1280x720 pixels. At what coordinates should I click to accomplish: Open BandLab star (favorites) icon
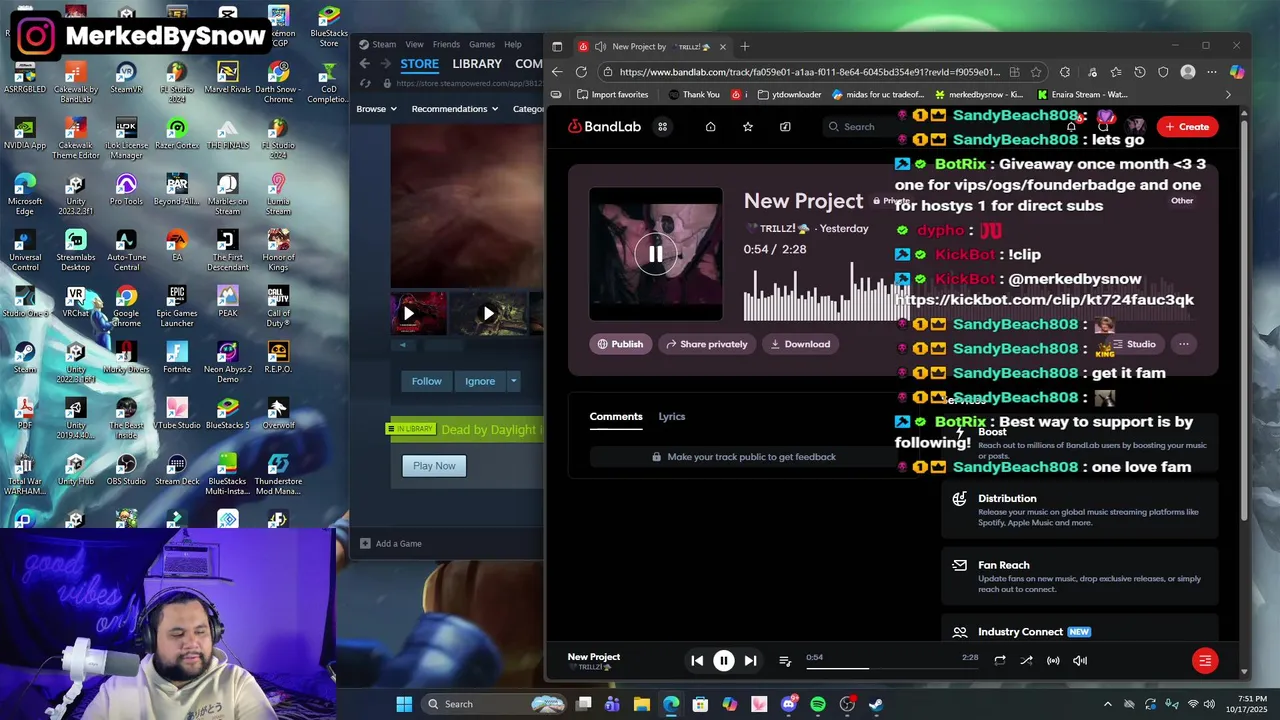click(x=747, y=127)
